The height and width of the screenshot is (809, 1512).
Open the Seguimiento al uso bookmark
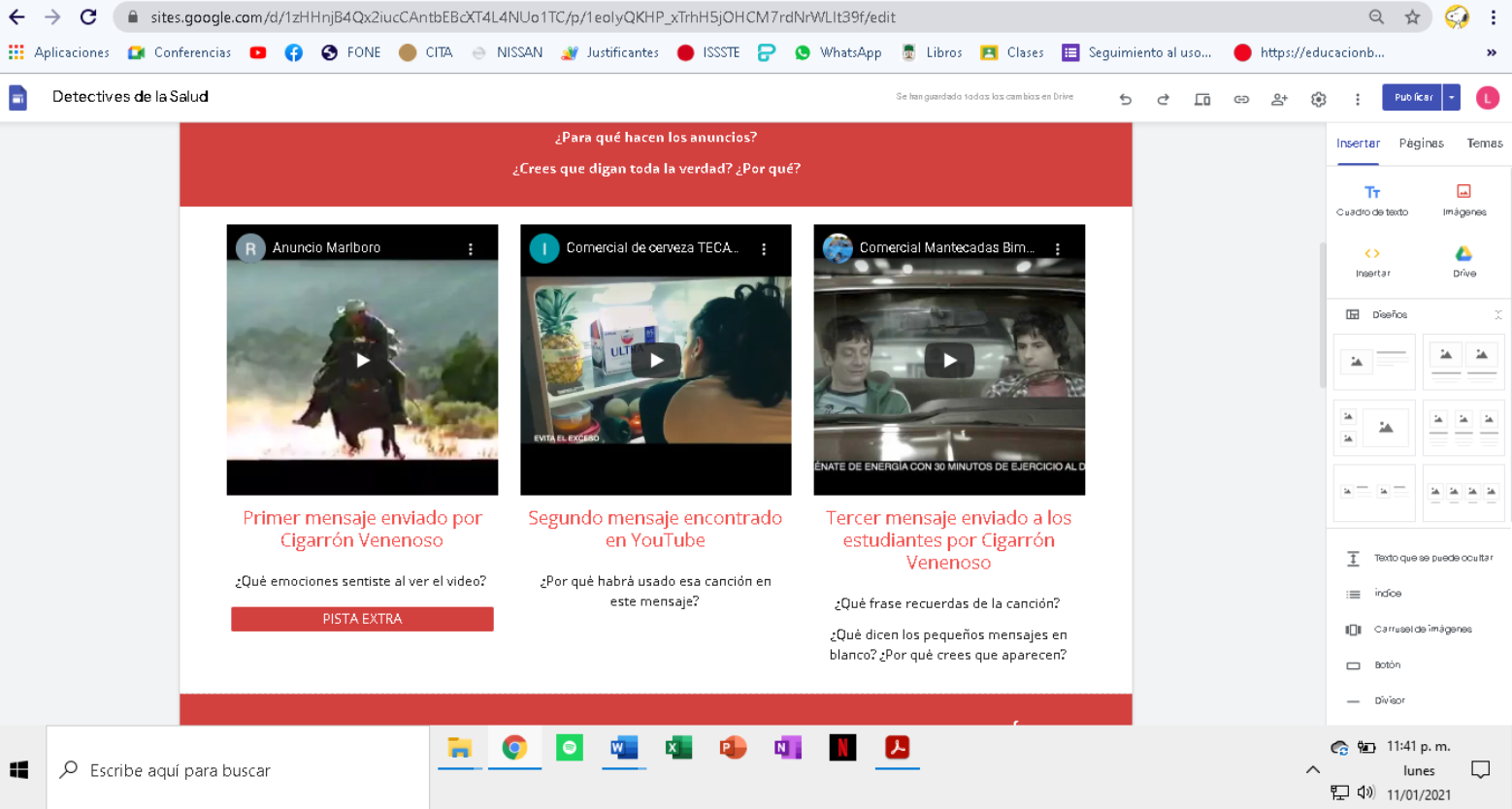[1136, 52]
